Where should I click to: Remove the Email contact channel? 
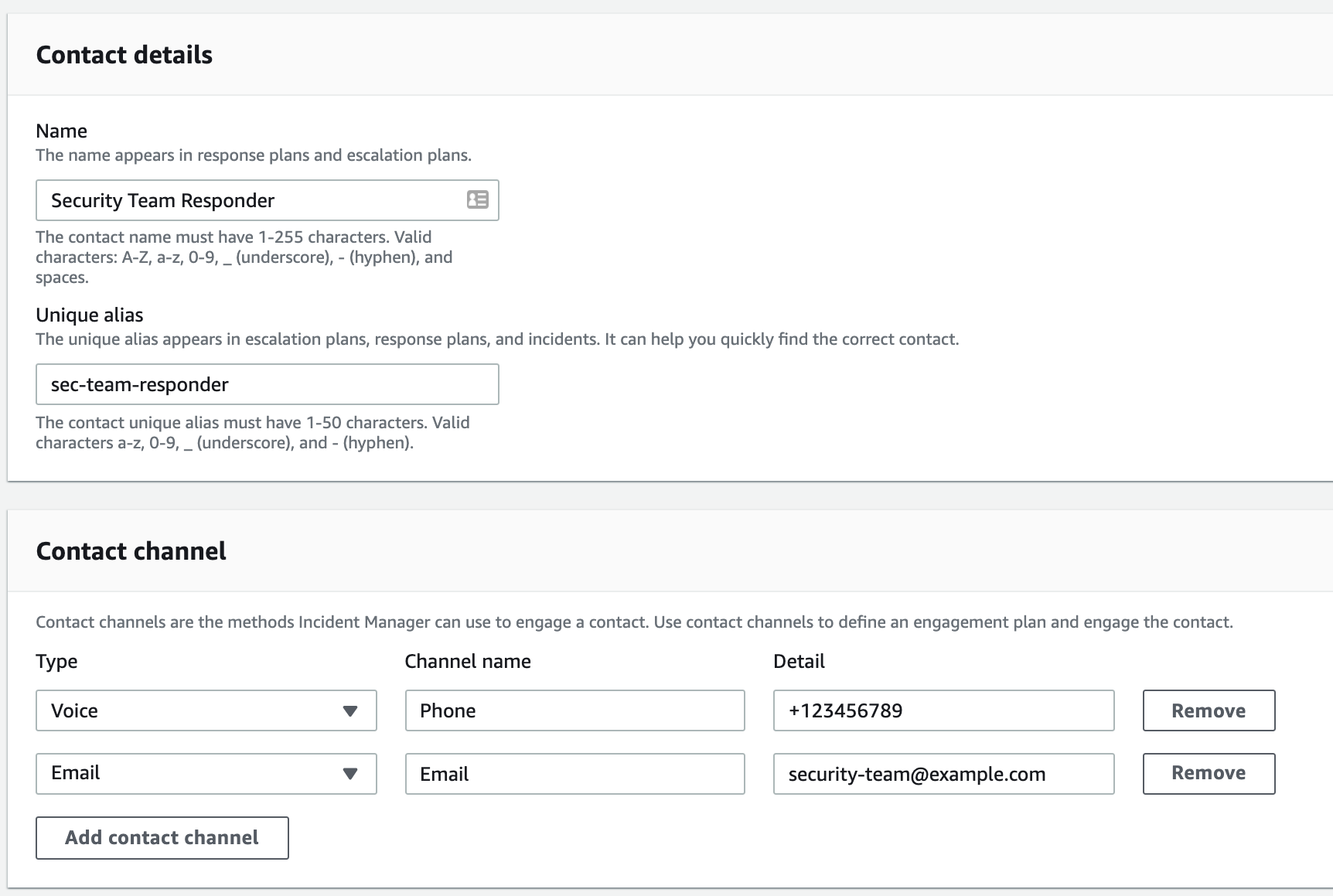point(1209,774)
